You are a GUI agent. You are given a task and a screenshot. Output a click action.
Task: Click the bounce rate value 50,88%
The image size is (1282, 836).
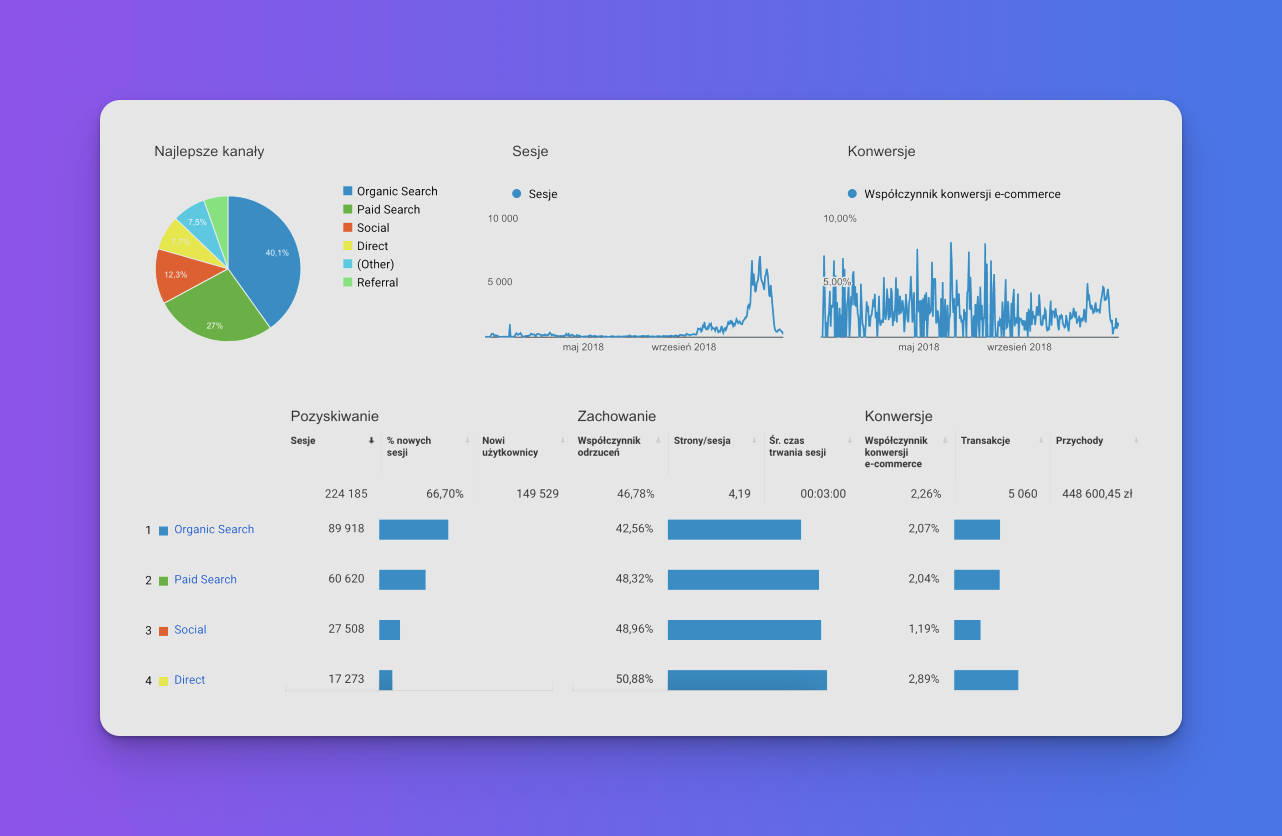[635, 680]
